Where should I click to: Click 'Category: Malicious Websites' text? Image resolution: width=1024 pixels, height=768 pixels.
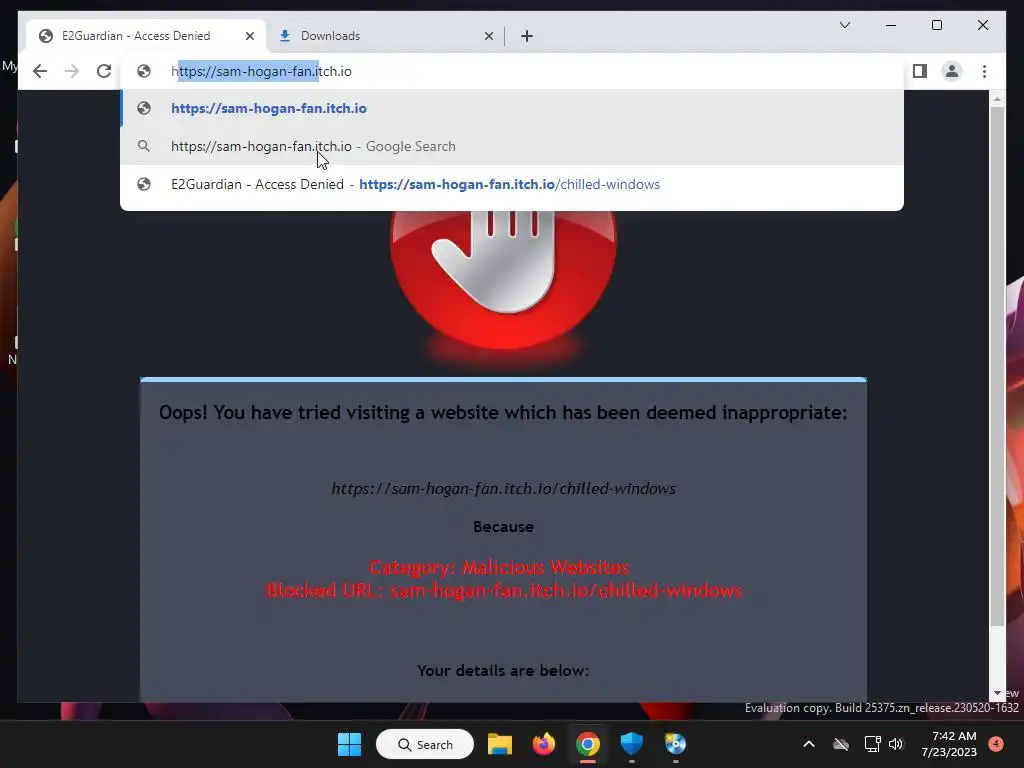click(x=499, y=567)
